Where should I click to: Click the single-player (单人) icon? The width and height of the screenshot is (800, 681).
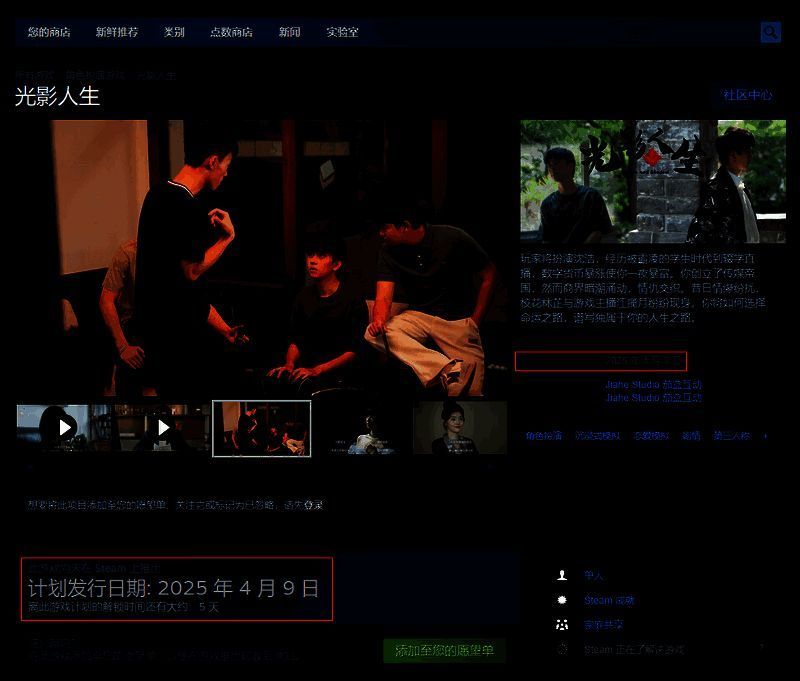562,575
